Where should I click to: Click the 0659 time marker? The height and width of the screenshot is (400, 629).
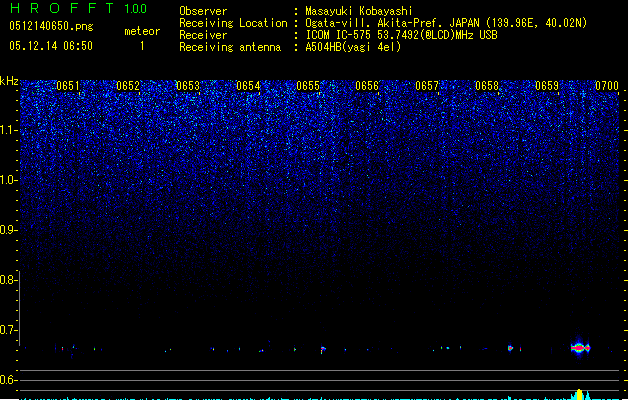click(x=547, y=86)
